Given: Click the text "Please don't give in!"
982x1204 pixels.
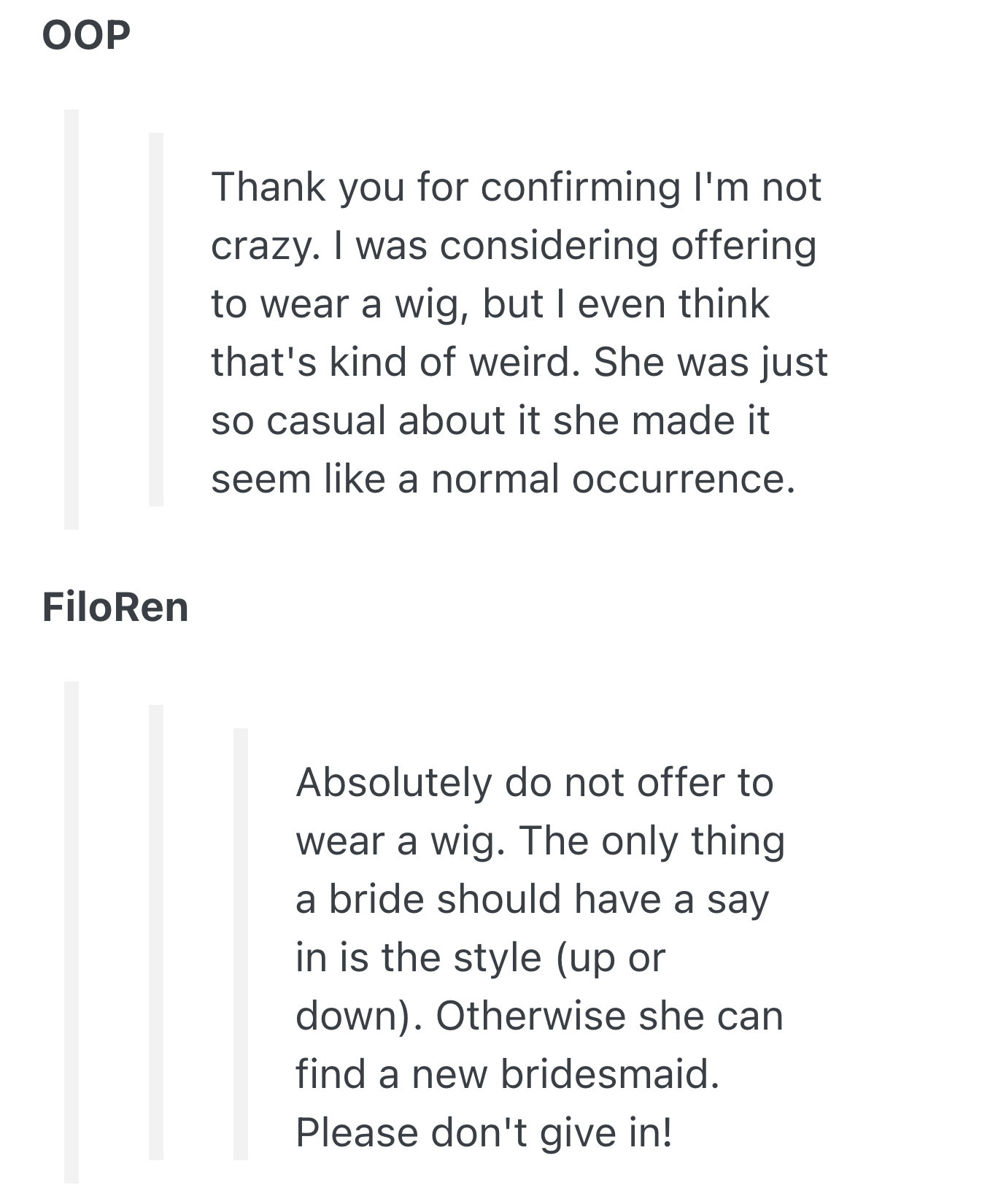Looking at the screenshot, I should [483, 1132].
